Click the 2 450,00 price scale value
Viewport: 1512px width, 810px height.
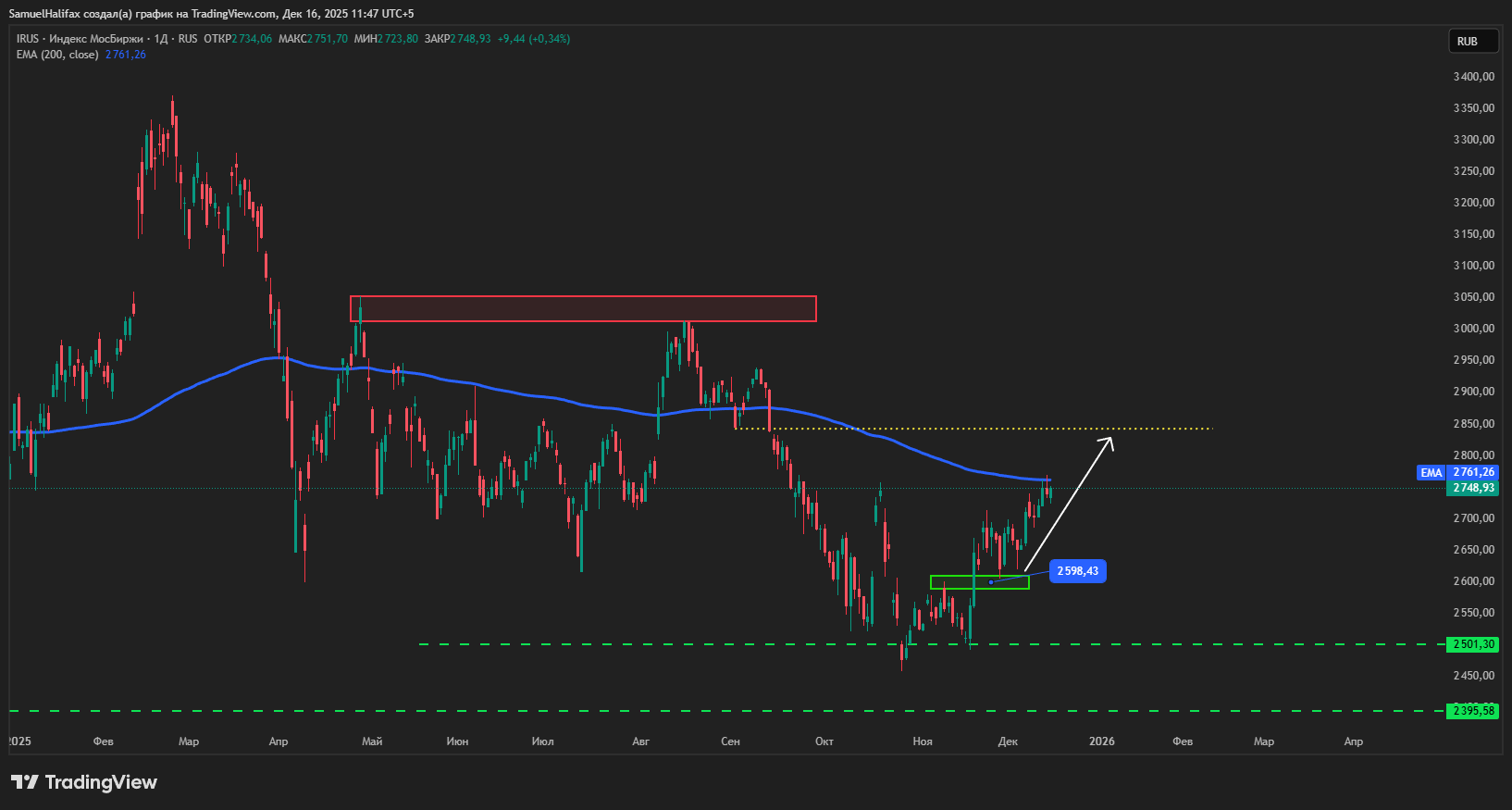(1474, 676)
